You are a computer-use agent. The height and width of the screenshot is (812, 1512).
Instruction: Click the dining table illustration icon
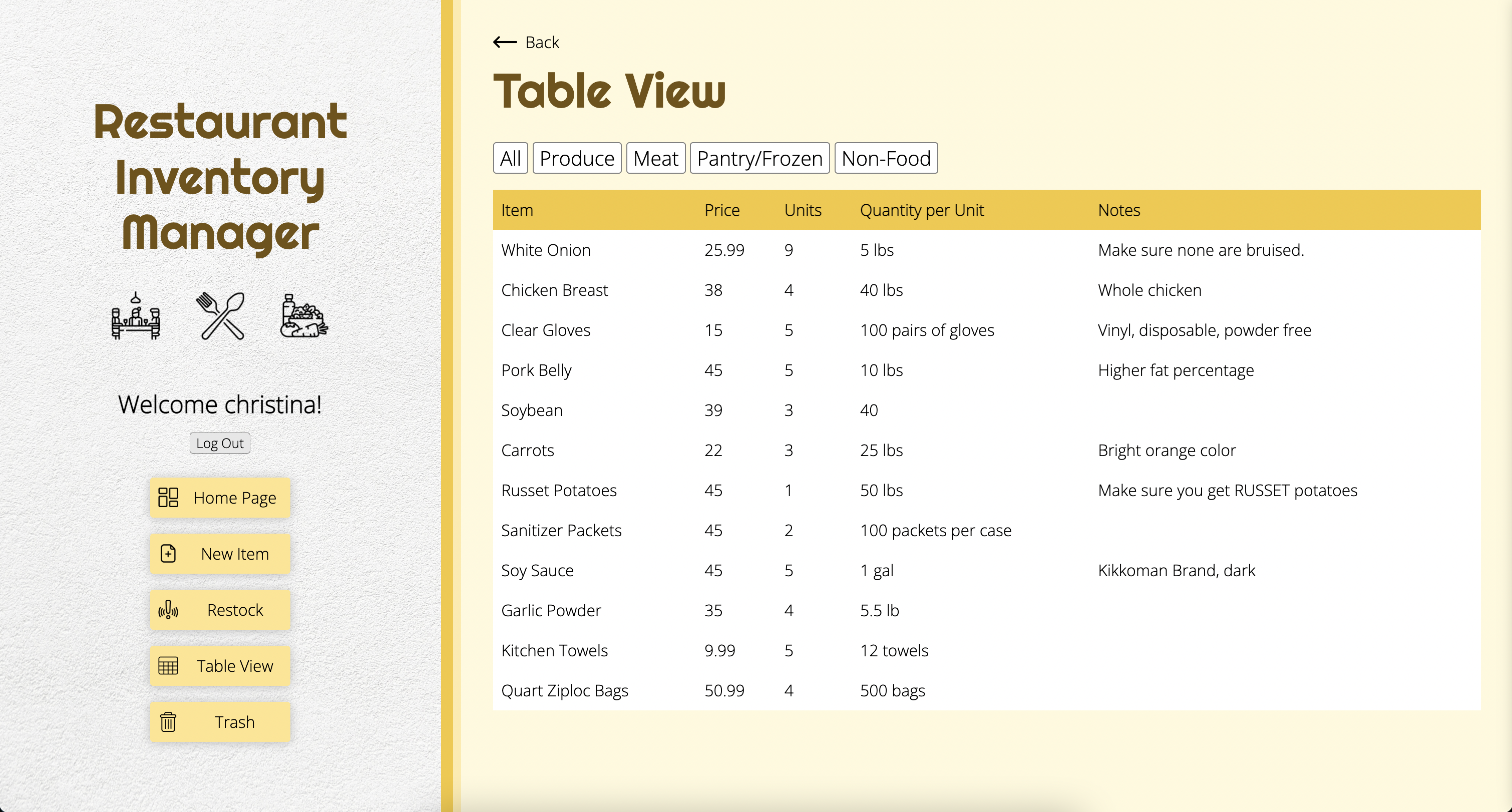pos(136,317)
